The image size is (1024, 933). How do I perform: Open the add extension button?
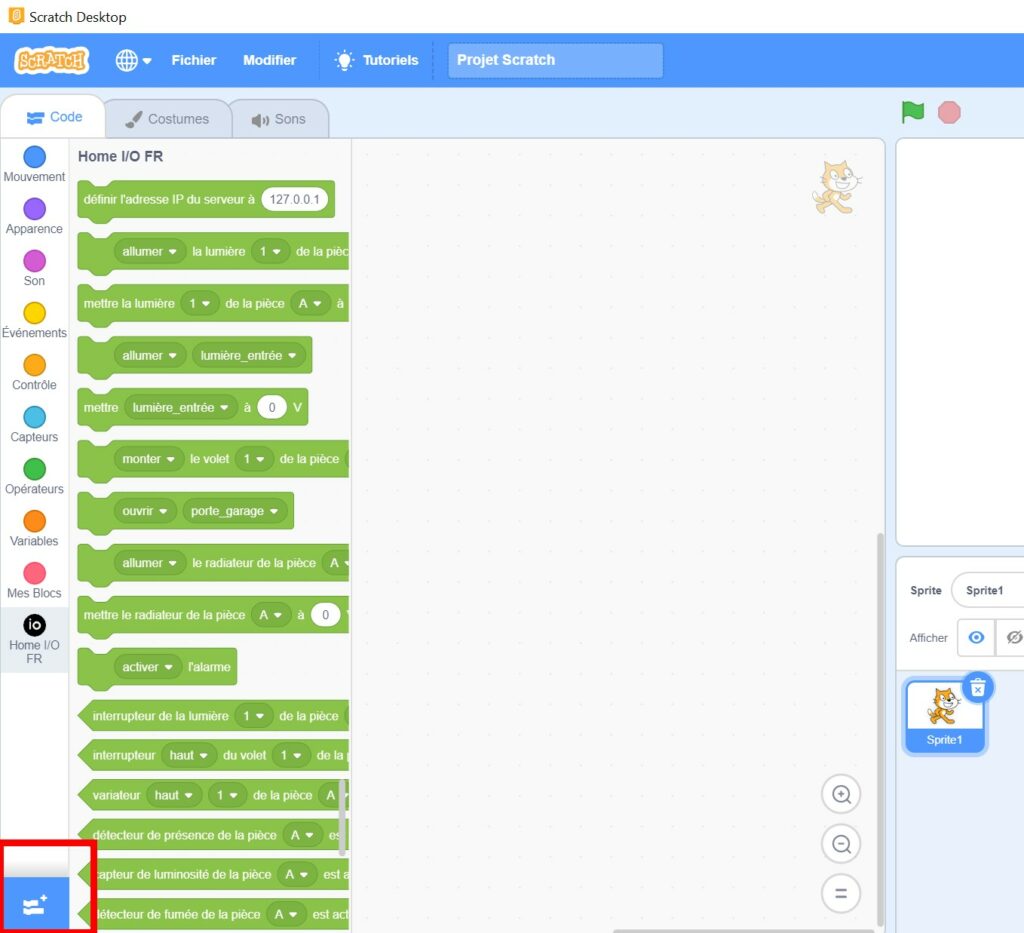pos(35,905)
